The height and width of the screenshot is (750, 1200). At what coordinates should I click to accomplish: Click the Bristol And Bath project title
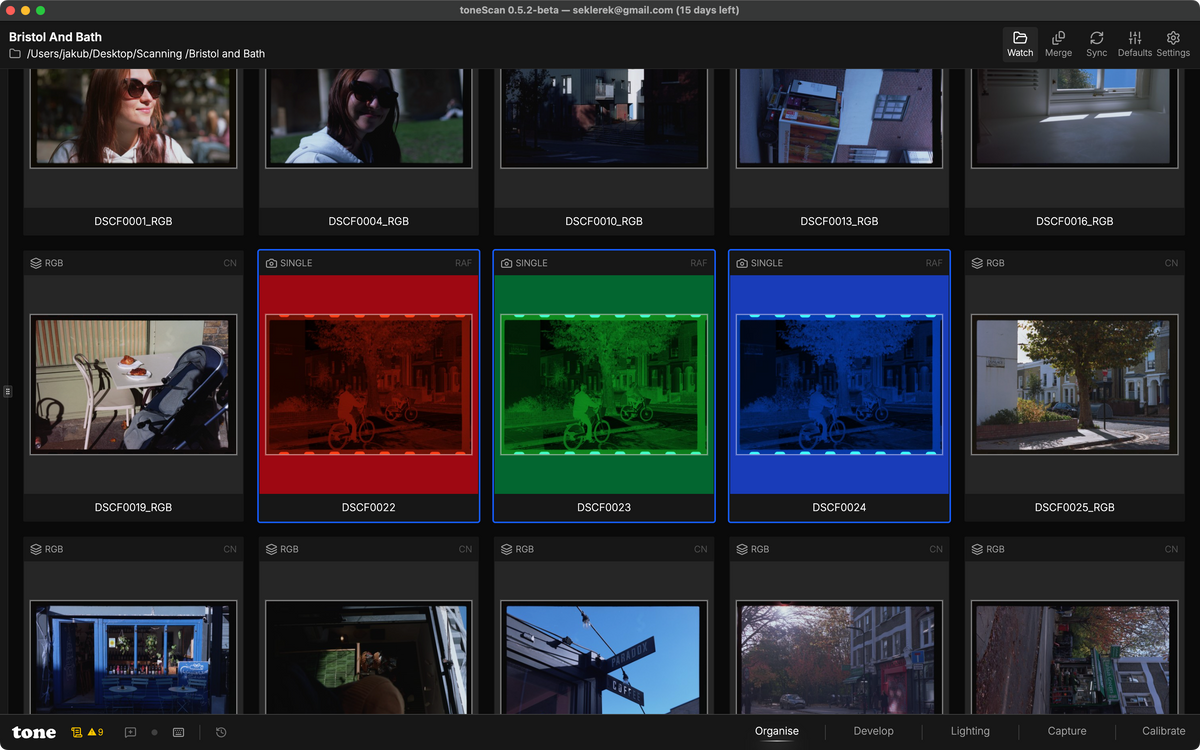55,37
